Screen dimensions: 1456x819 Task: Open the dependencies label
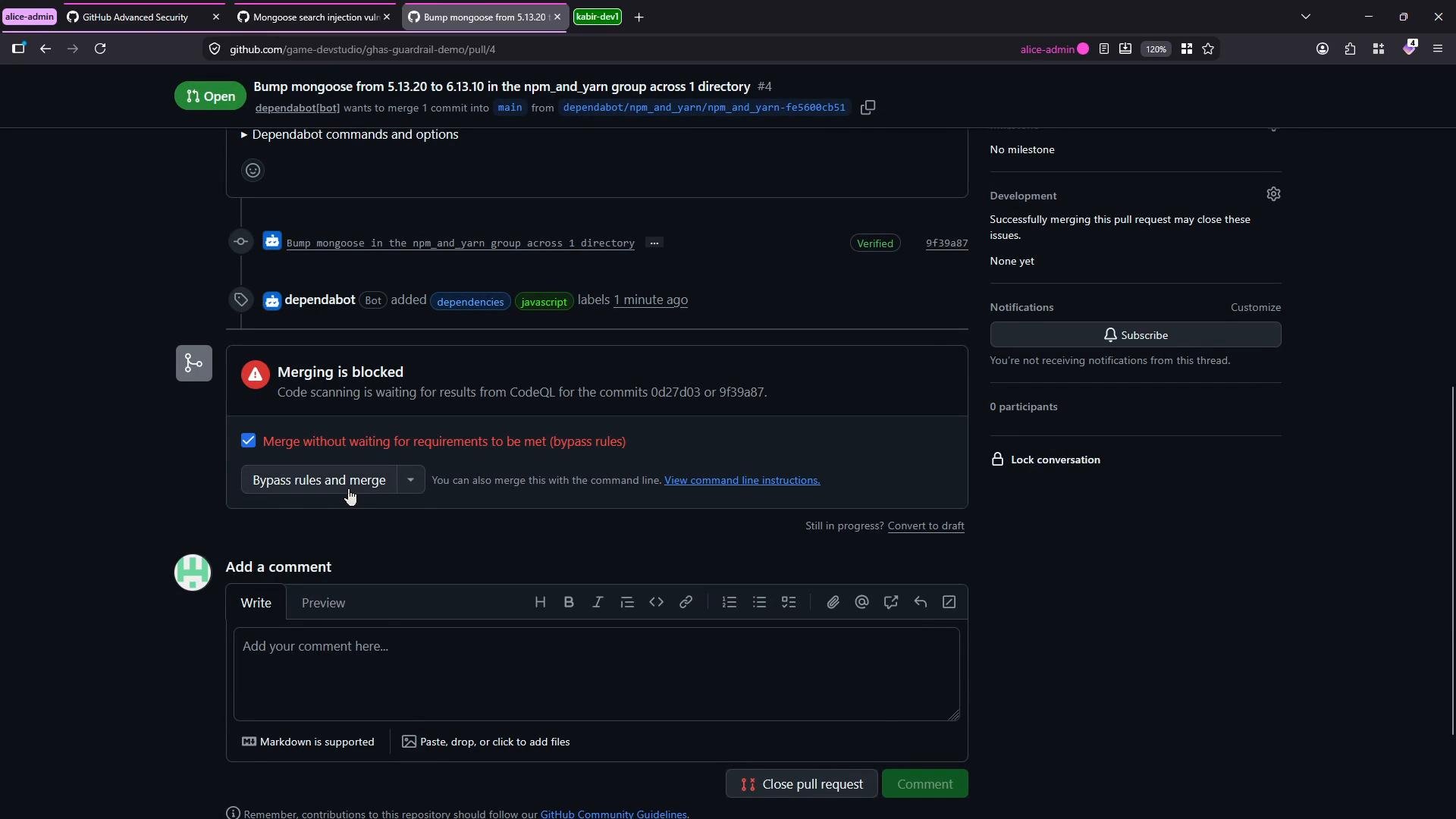tap(470, 302)
